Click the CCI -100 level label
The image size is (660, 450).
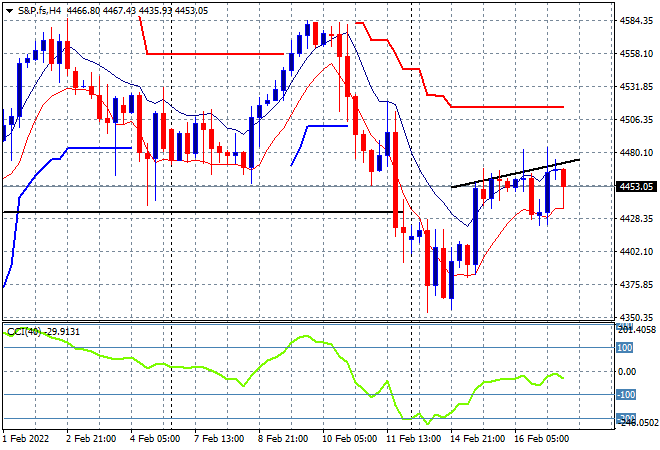click(626, 395)
